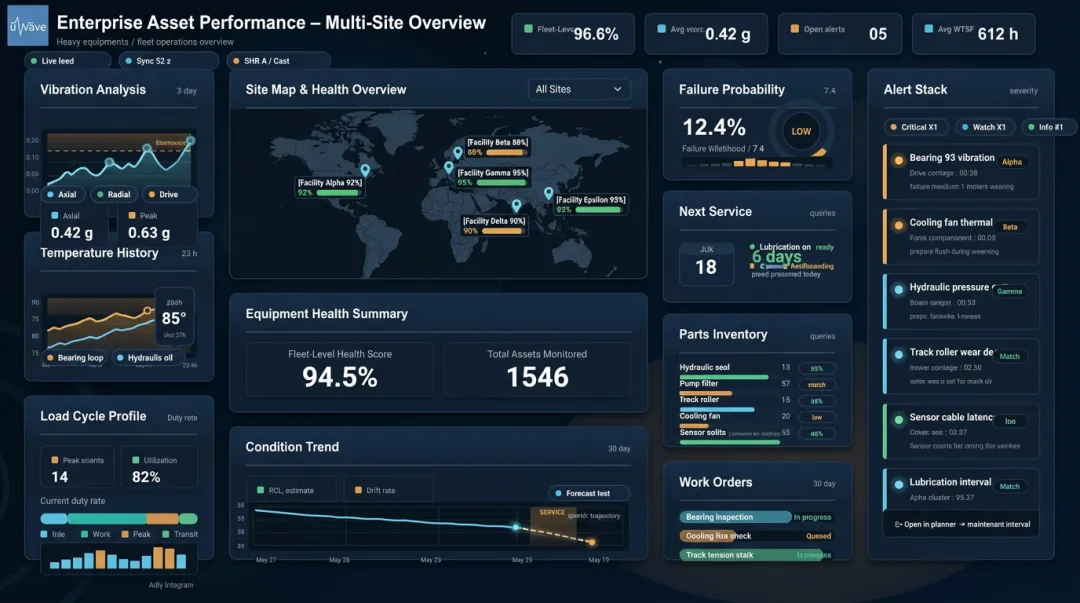Click the Cooling fan thermal alert status dot
Screen dimensions: 1080x603
tap(898, 225)
